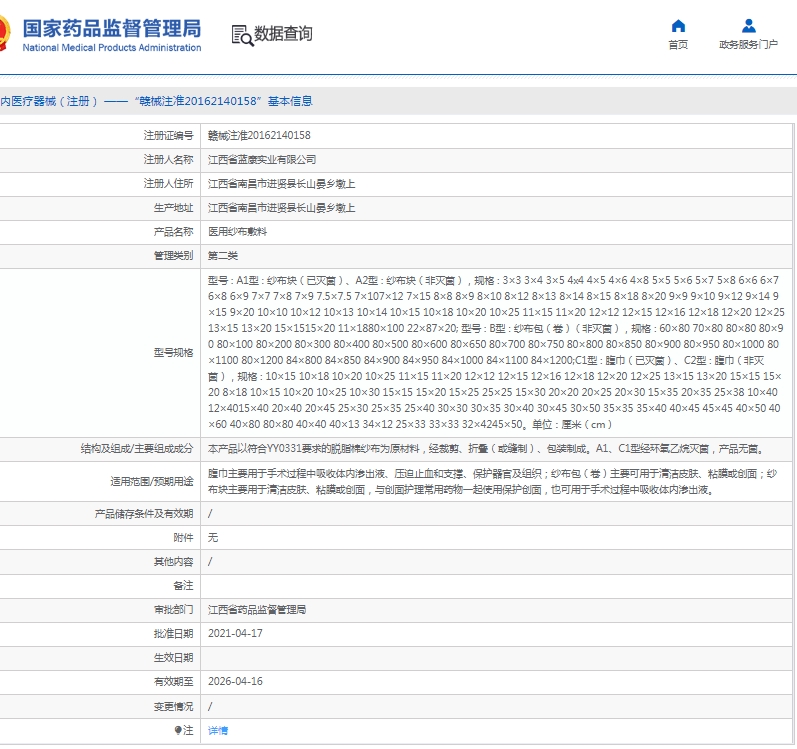
Task: Click the 政务服务门户 label
Action: [748, 45]
